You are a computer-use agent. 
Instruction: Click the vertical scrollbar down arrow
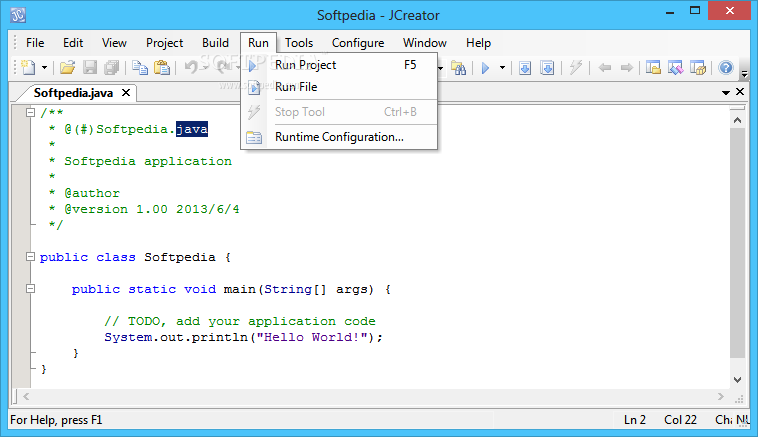click(737, 380)
